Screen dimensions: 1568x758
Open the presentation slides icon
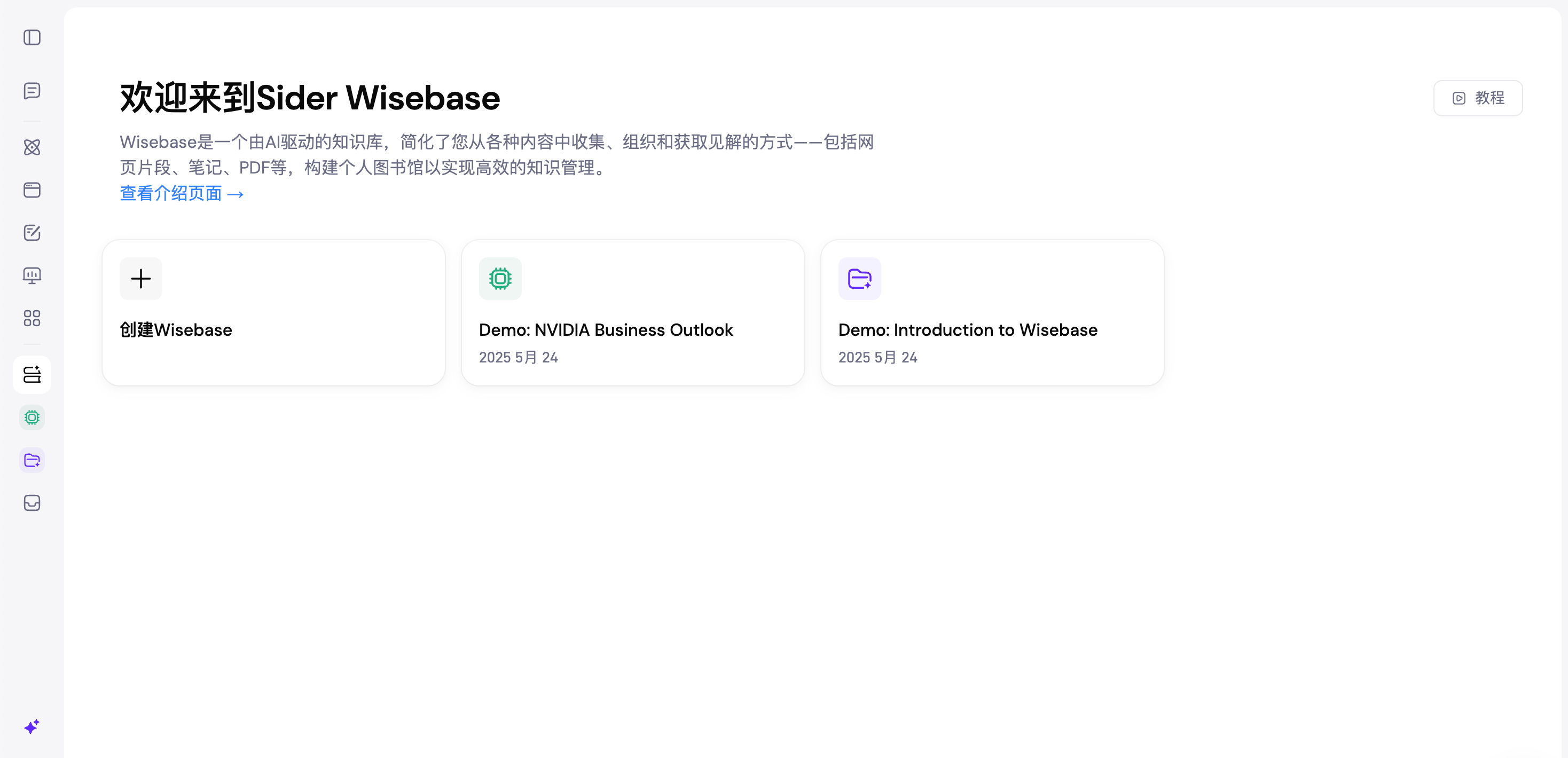coord(32,275)
